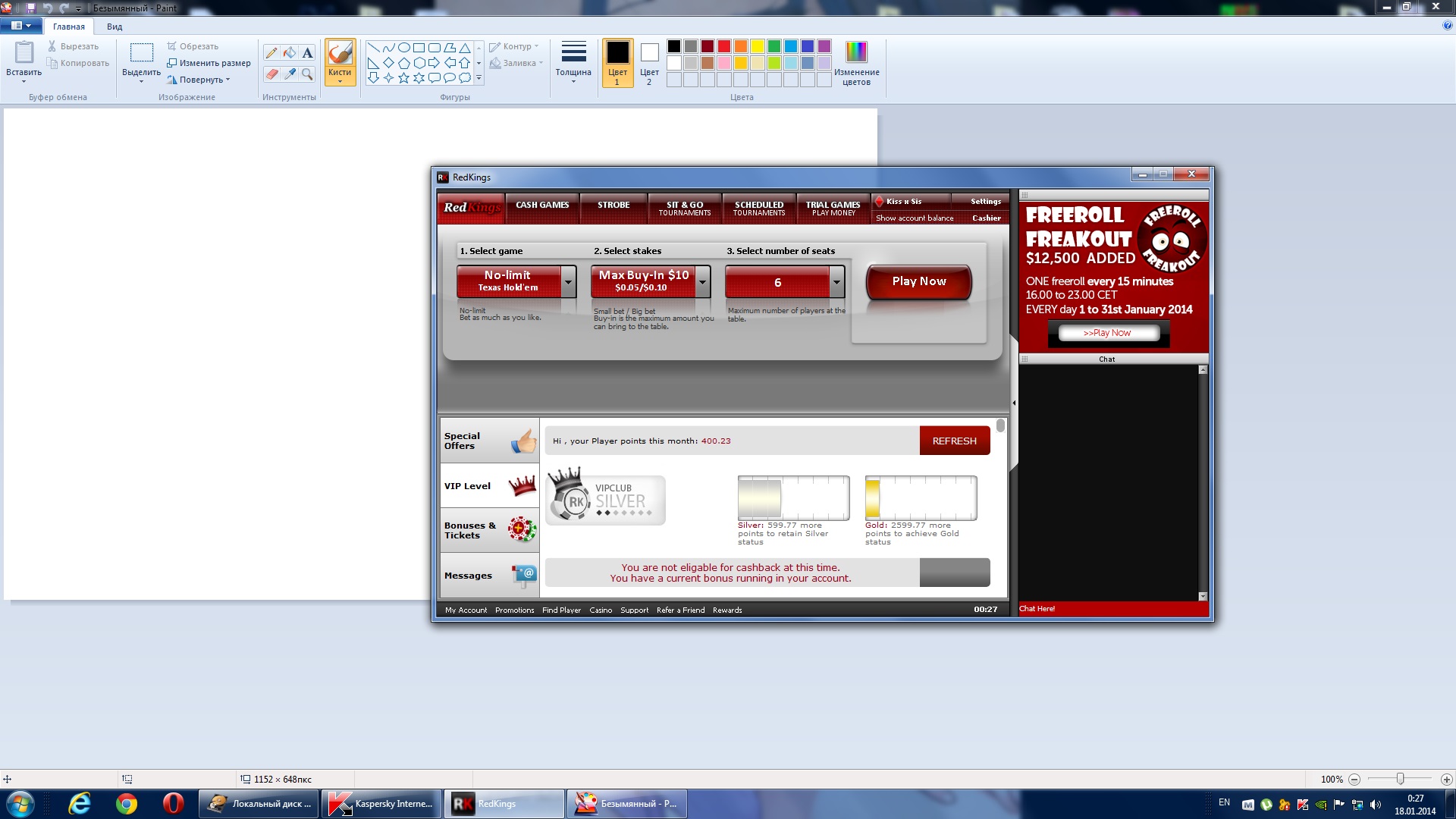Select the Text tool
The image size is (1456, 819).
click(x=307, y=53)
